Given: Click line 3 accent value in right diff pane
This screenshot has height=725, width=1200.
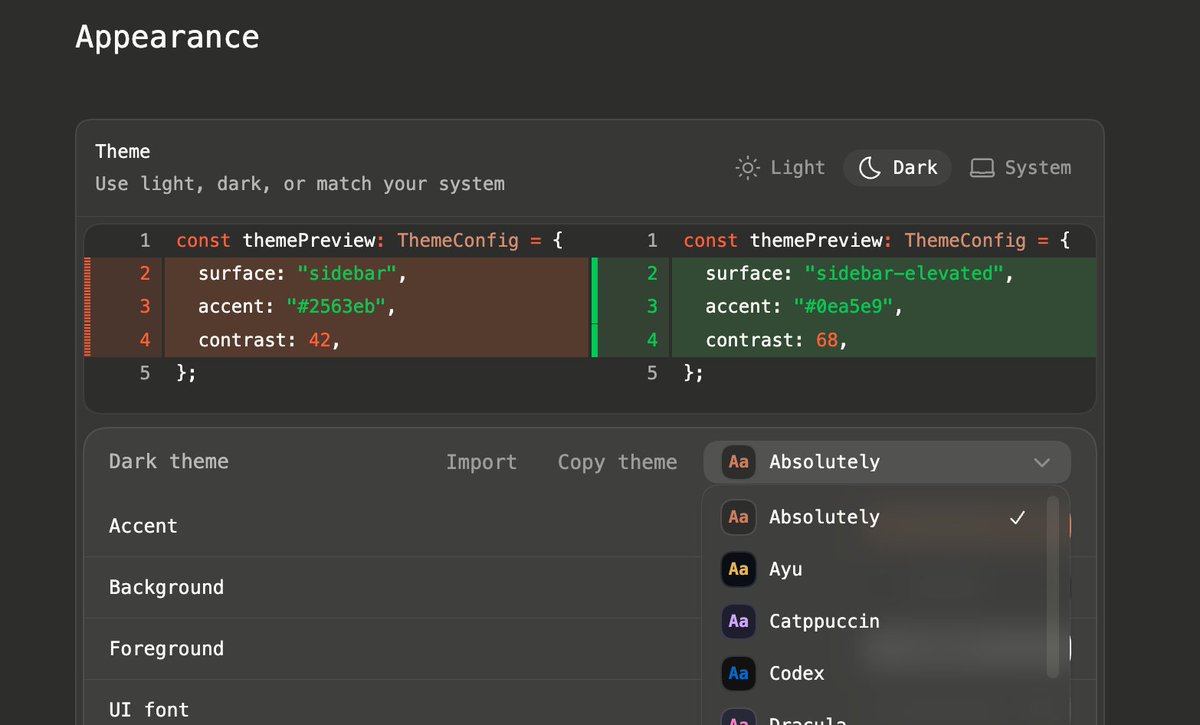Looking at the screenshot, I should point(845,307).
